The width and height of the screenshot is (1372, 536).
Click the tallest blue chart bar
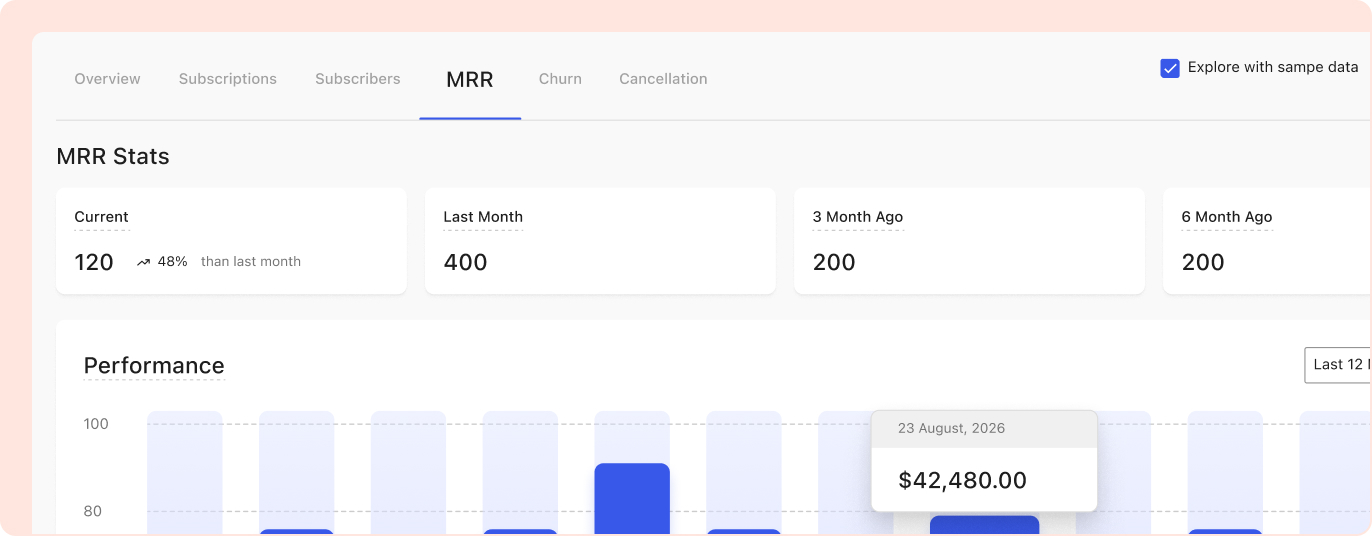(632, 499)
